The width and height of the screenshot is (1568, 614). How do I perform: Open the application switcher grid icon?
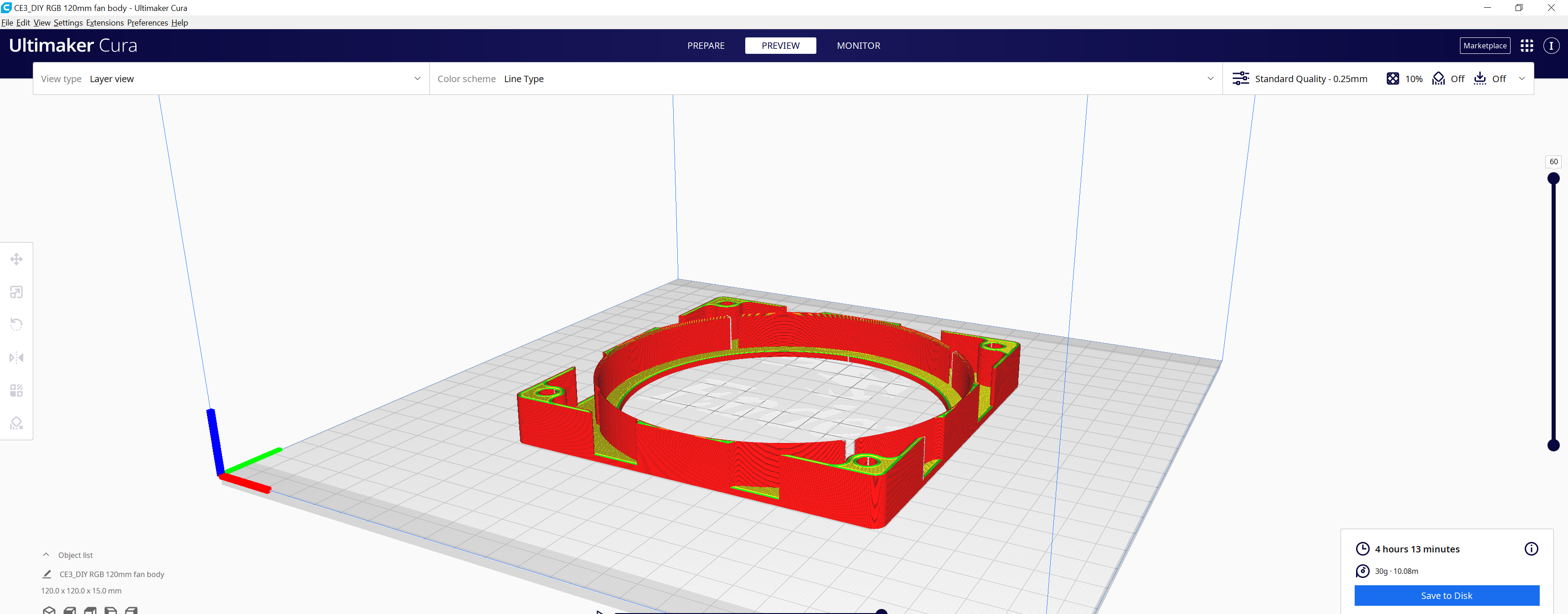[1527, 46]
